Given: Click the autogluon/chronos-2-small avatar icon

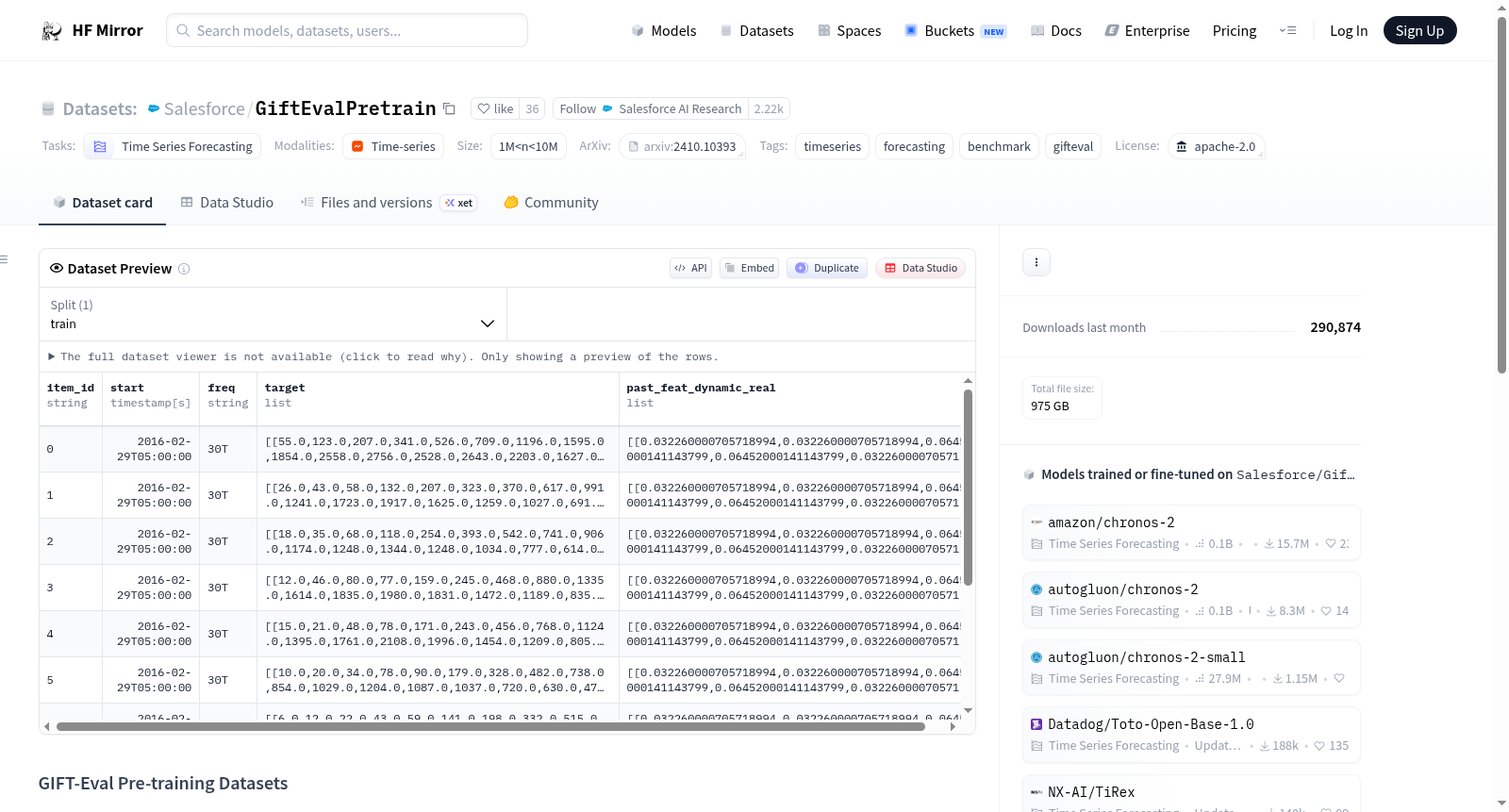Looking at the screenshot, I should tap(1036, 657).
